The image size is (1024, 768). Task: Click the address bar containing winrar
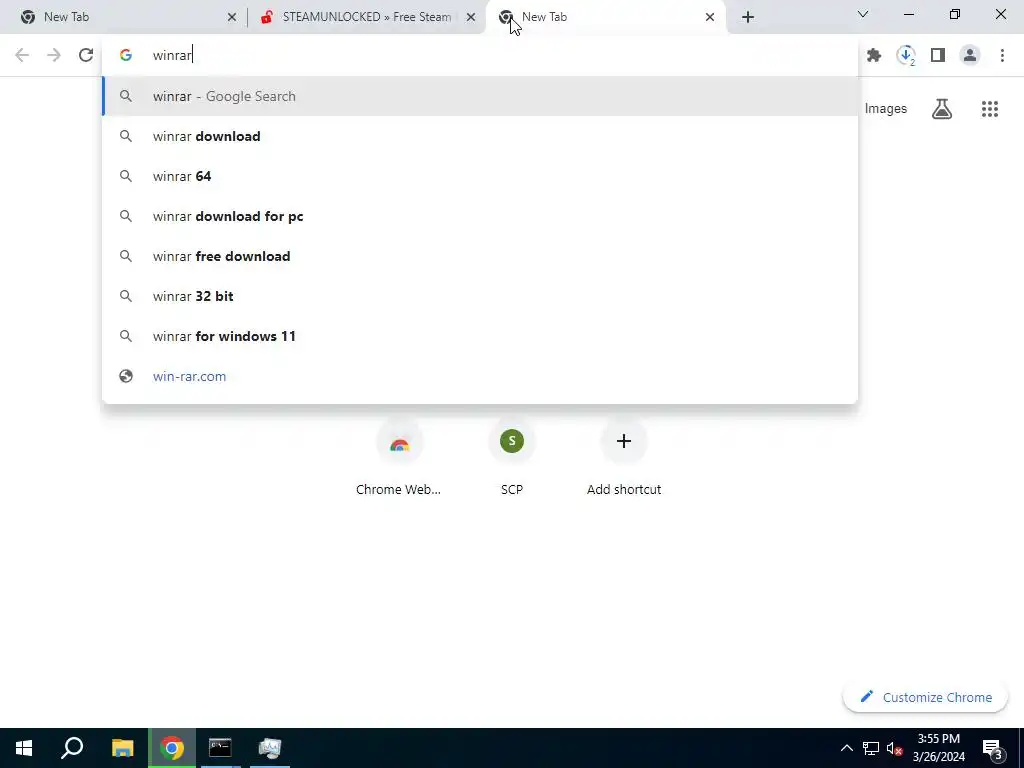click(480, 56)
